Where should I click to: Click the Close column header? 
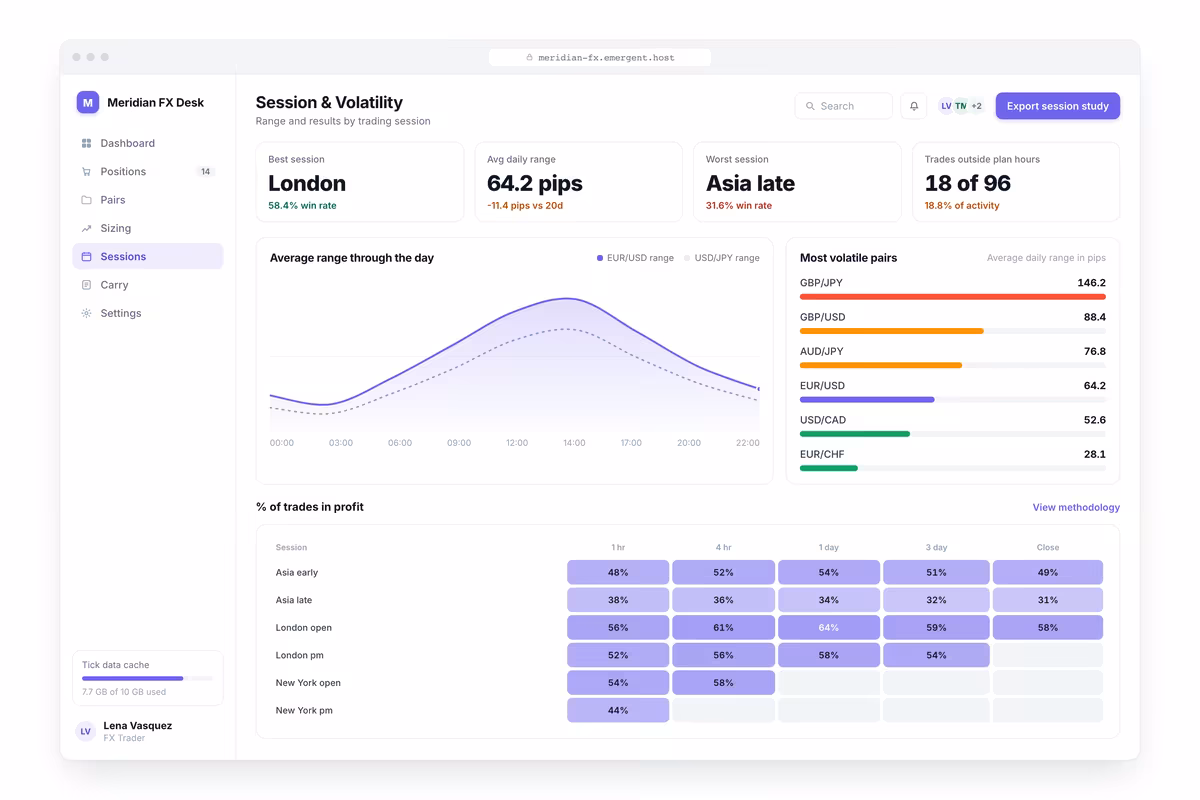click(1048, 548)
